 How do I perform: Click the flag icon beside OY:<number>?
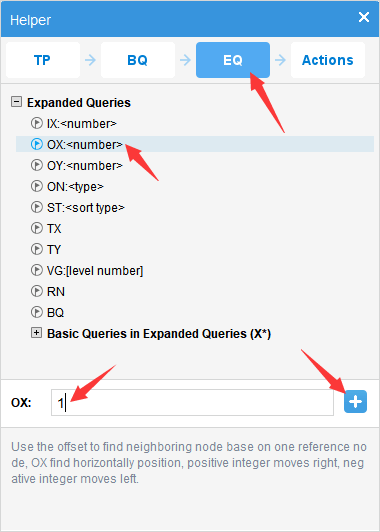pos(37,166)
